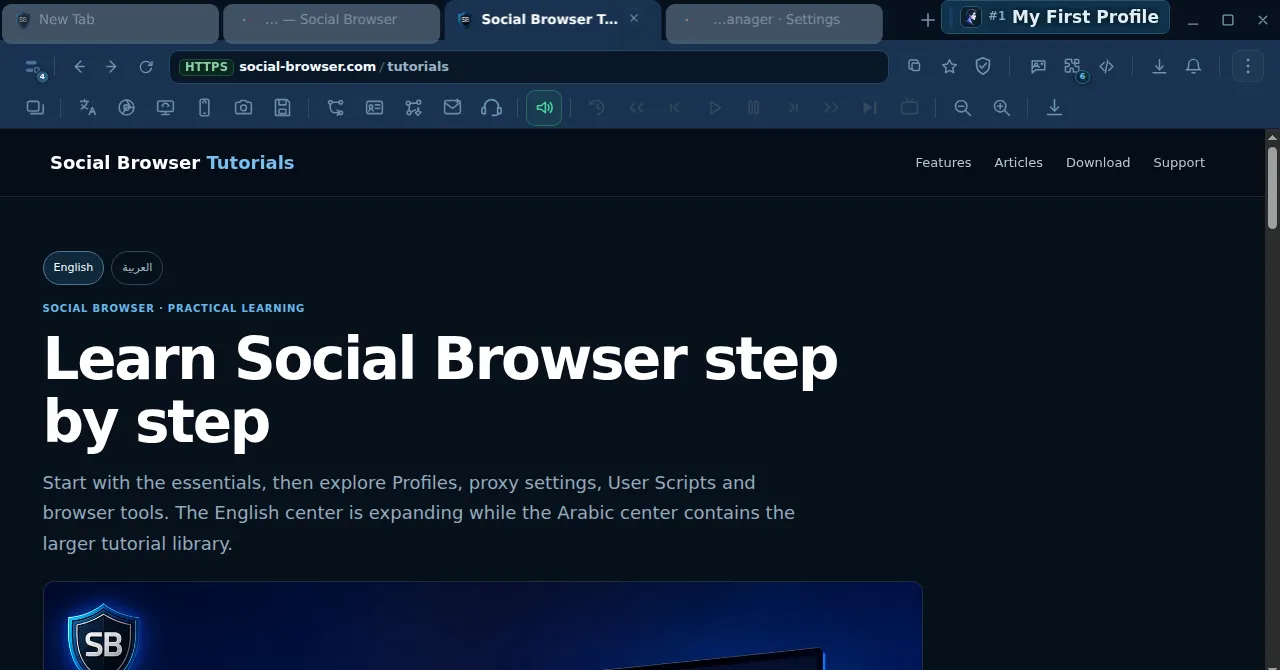Save the page with the floppy disk icon
Viewport: 1280px width, 670px height.
coord(283,108)
